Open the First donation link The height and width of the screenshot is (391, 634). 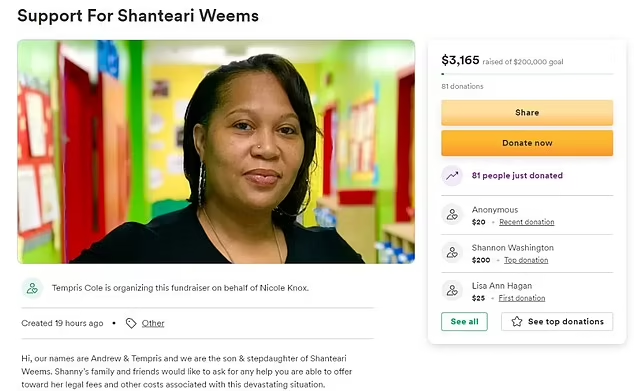(522, 298)
